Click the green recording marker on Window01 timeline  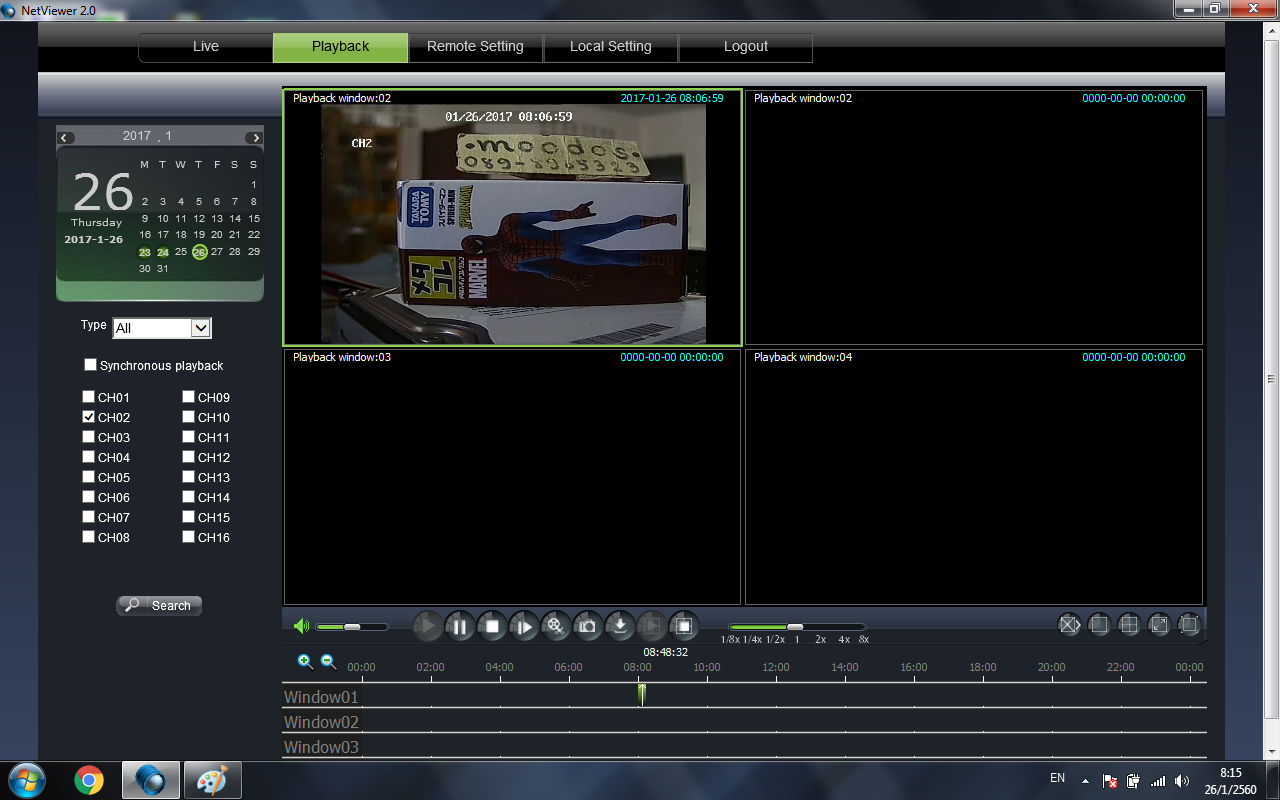(x=641, y=694)
